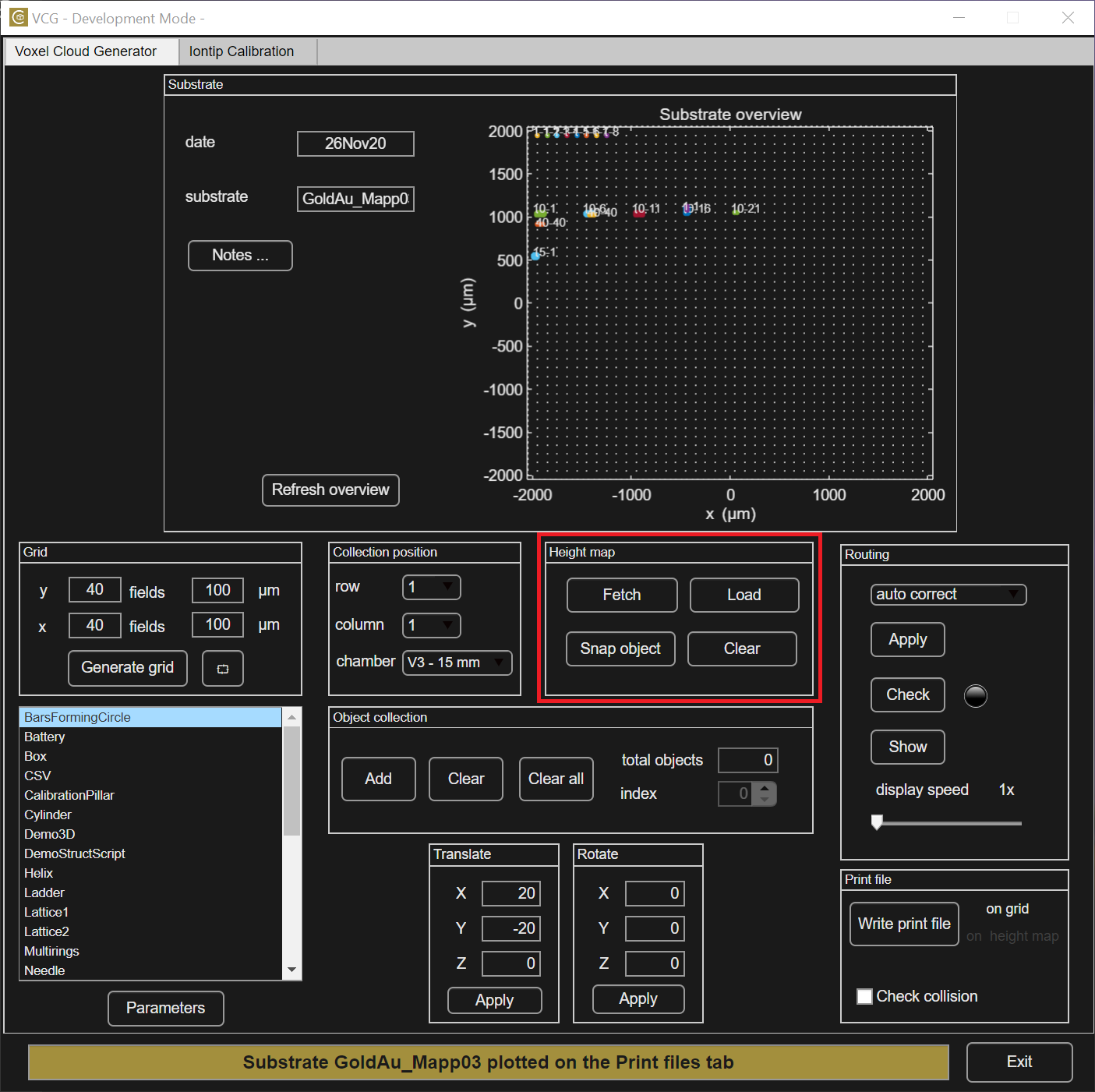Select the Voxel Cloud Generator tab

click(x=86, y=51)
